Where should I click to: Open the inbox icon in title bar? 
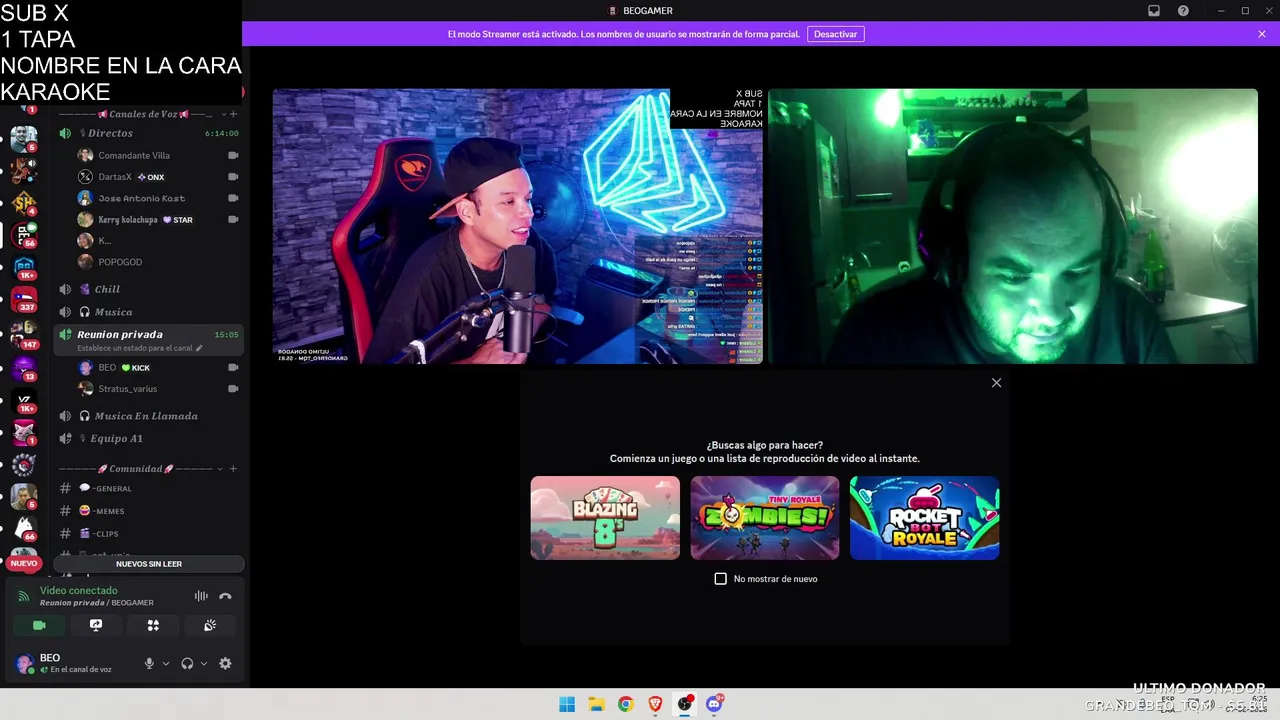pyautogui.click(x=1154, y=11)
